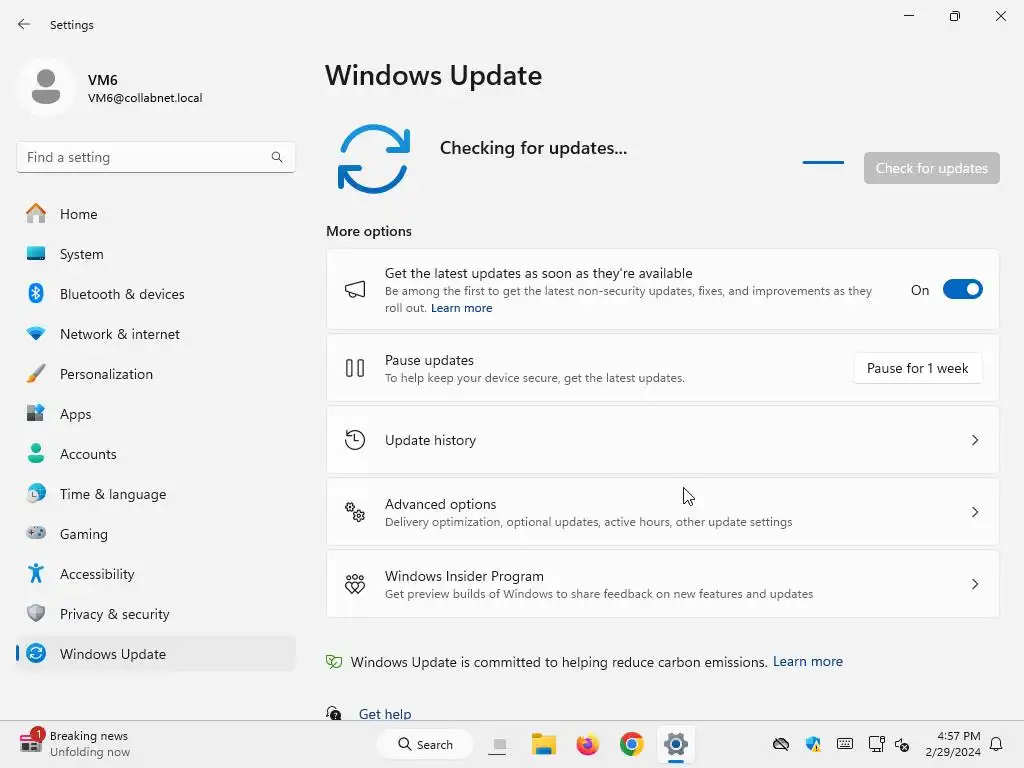Click the Get help link
The height and width of the screenshot is (768, 1024).
(x=385, y=714)
